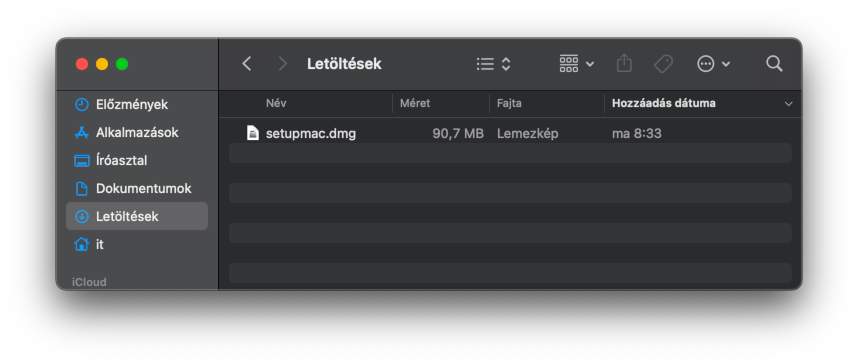Open the it home folder
Image resolution: width=858 pixels, height=364 pixels.
(137, 244)
